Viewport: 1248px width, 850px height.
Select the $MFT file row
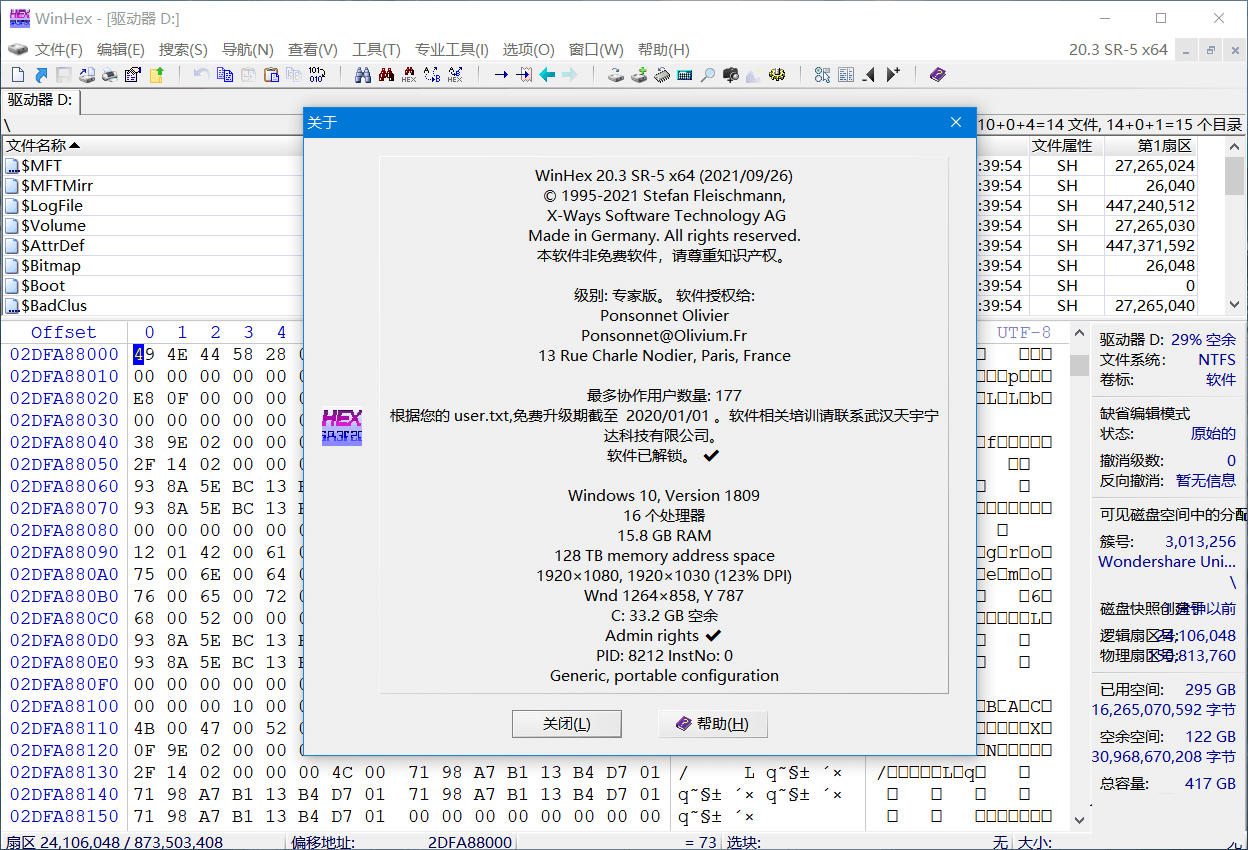point(152,166)
